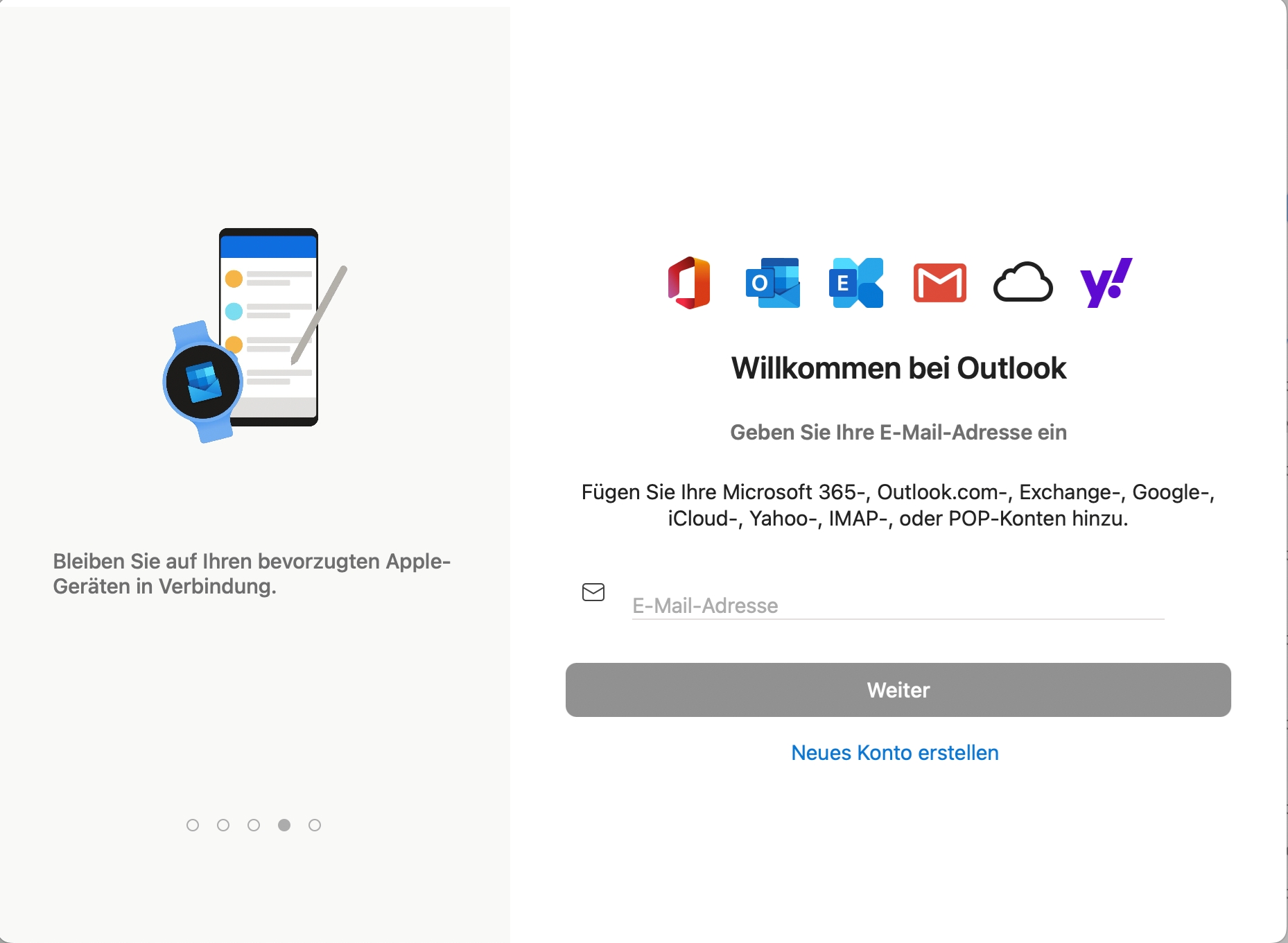This screenshot has width=1288, height=943.
Task: Select the second carousel page dot
Action: coord(223,825)
